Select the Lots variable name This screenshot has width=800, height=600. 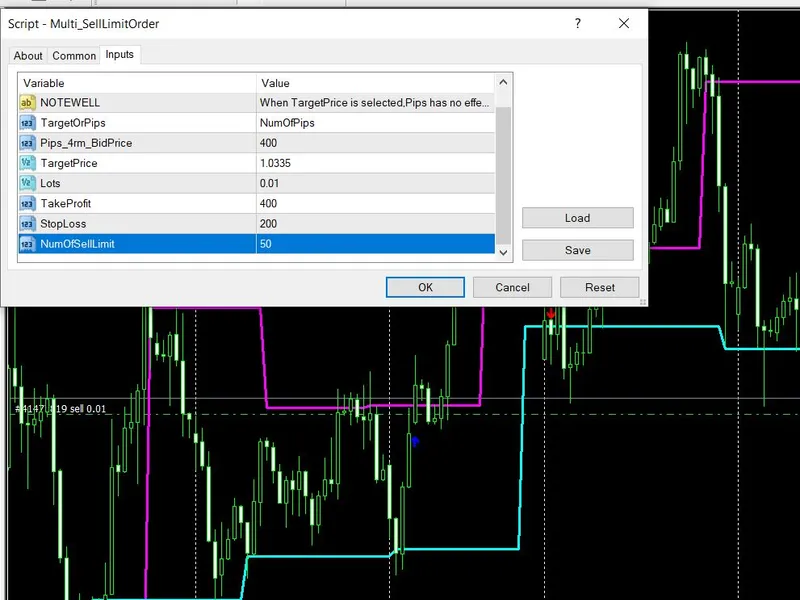pyautogui.click(x=50, y=183)
